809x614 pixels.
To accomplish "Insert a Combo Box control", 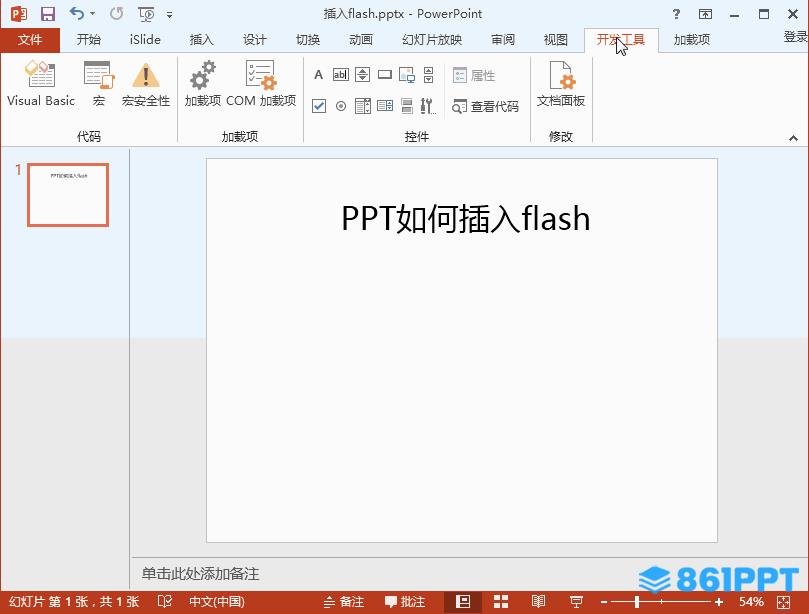I will (x=363, y=106).
